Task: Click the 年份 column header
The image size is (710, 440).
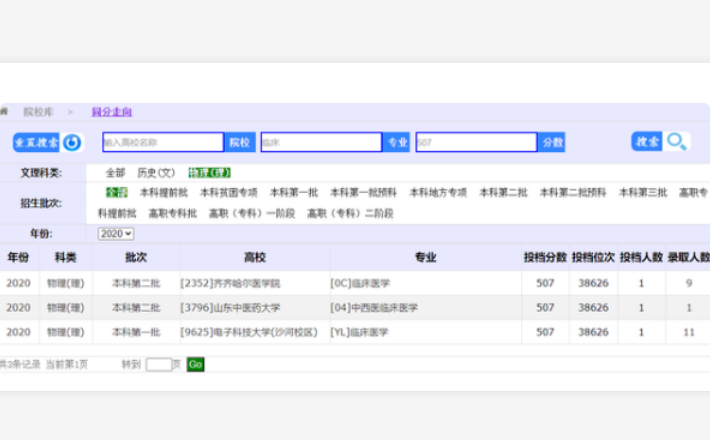Action: [19, 258]
